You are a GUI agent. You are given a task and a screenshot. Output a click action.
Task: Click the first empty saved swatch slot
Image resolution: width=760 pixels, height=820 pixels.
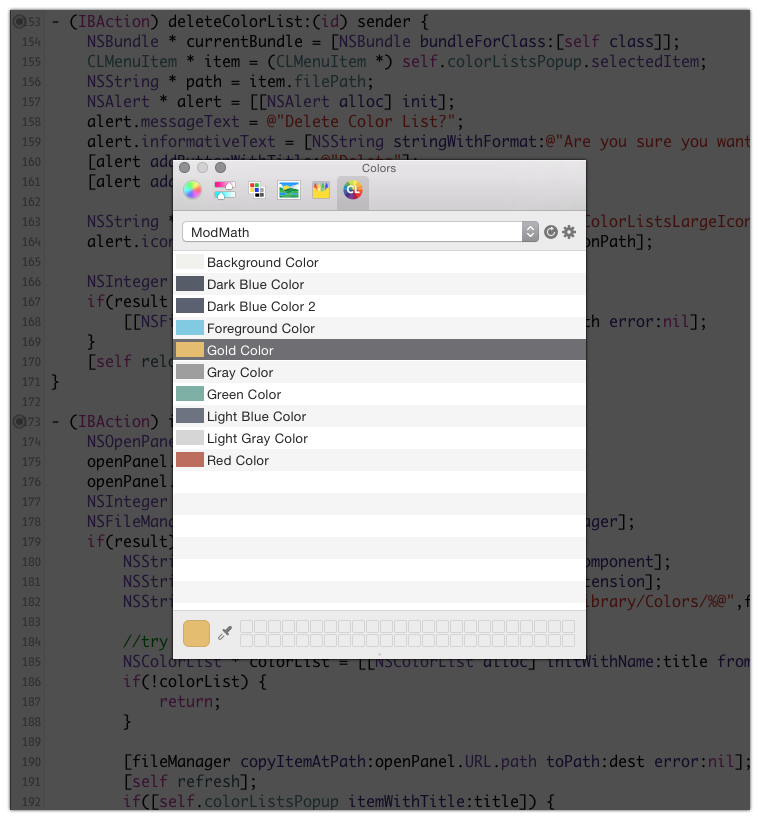[x=246, y=626]
